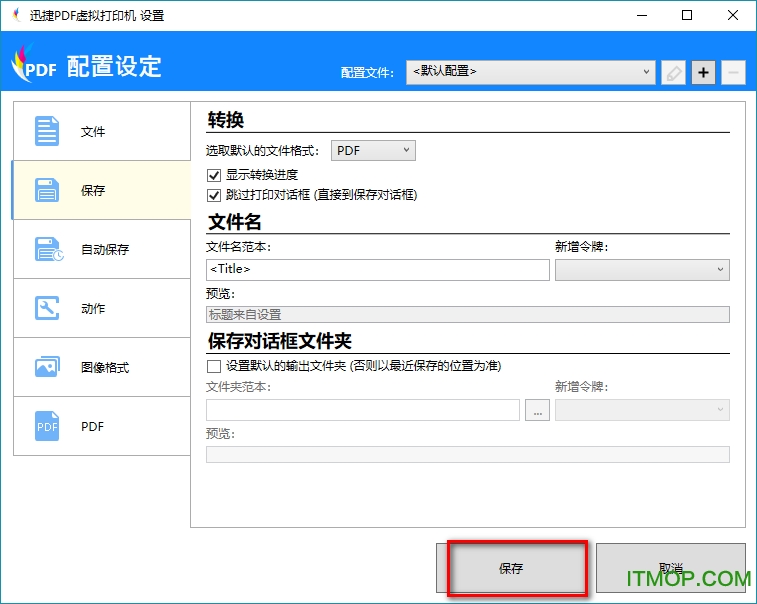Click the minus icon to remove profile
Image resolution: width=757 pixels, height=604 pixels.
[733, 72]
